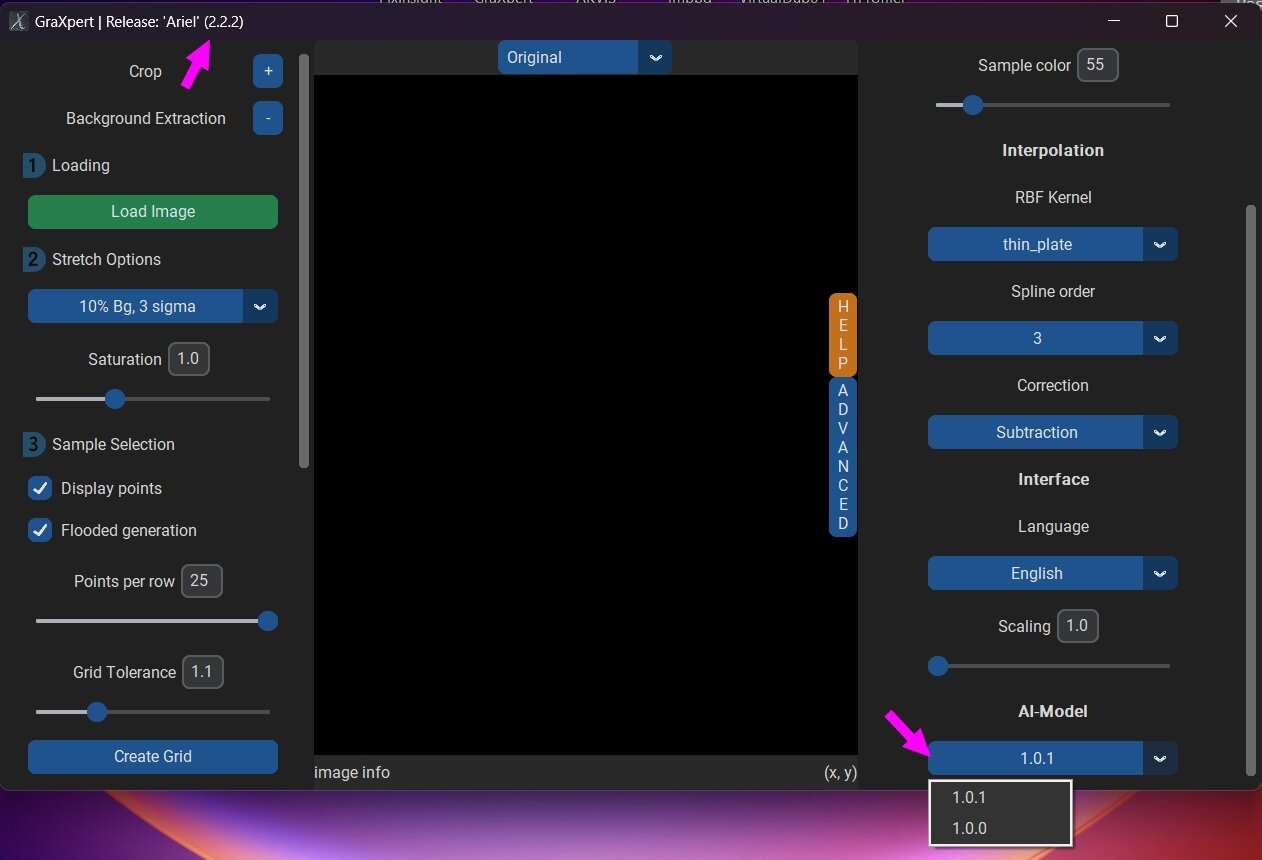
Task: Open the Spline order dropdown showing 3
Action: tap(1053, 338)
